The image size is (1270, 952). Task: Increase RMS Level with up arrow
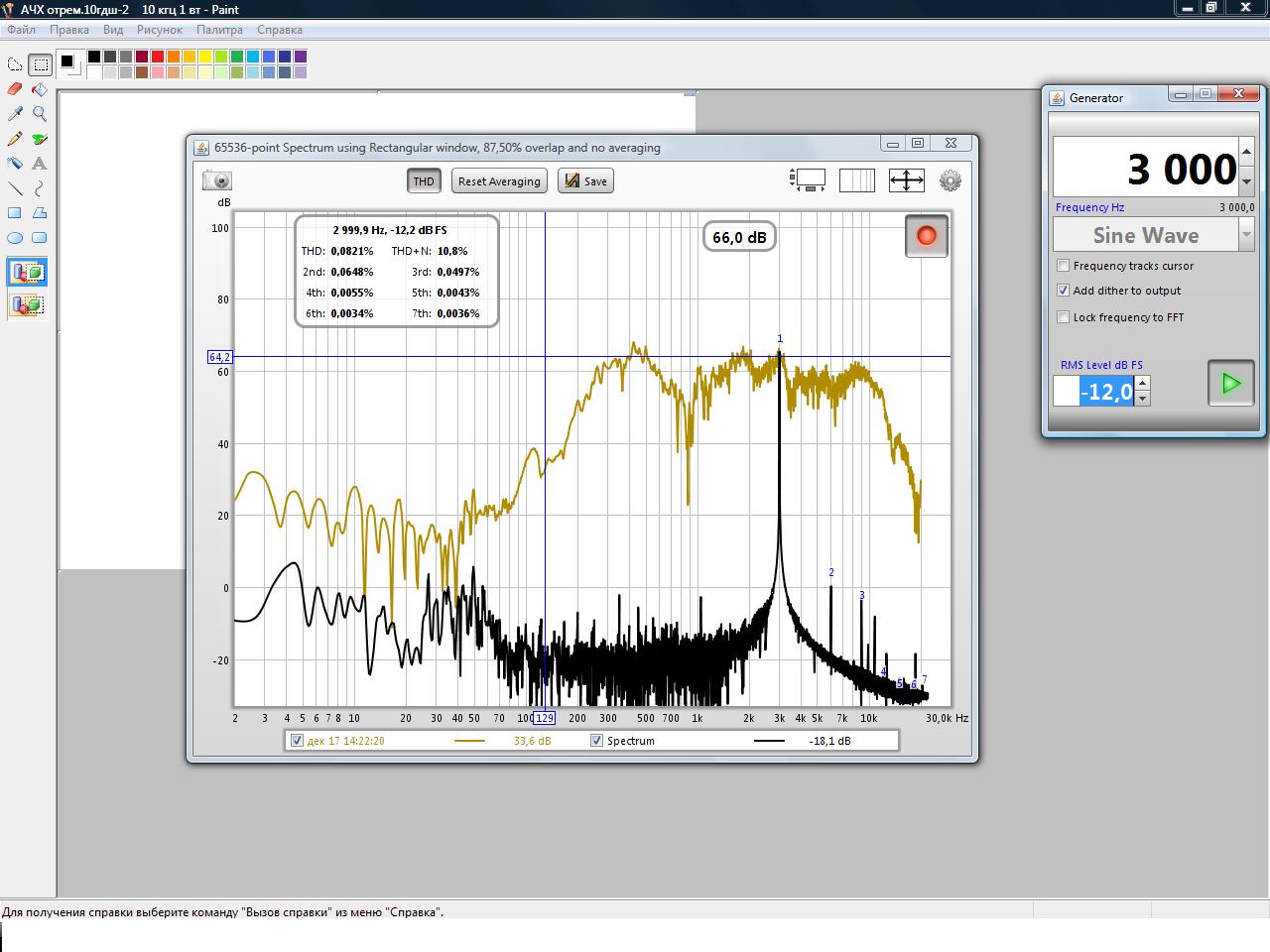[x=1143, y=383]
